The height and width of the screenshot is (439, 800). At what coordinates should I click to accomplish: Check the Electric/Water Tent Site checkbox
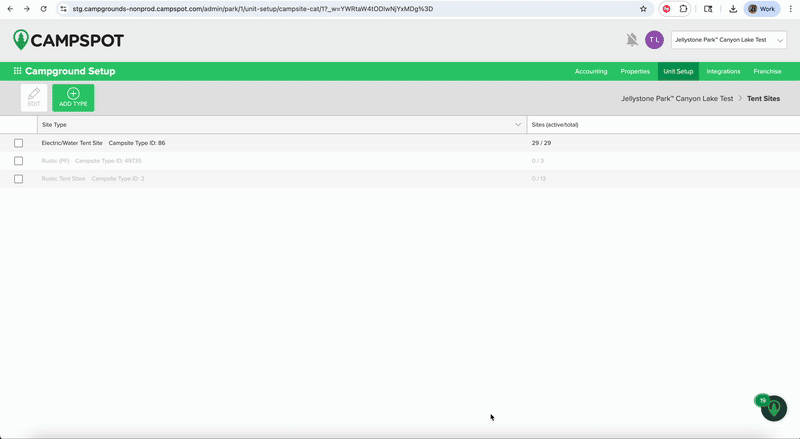point(18,143)
